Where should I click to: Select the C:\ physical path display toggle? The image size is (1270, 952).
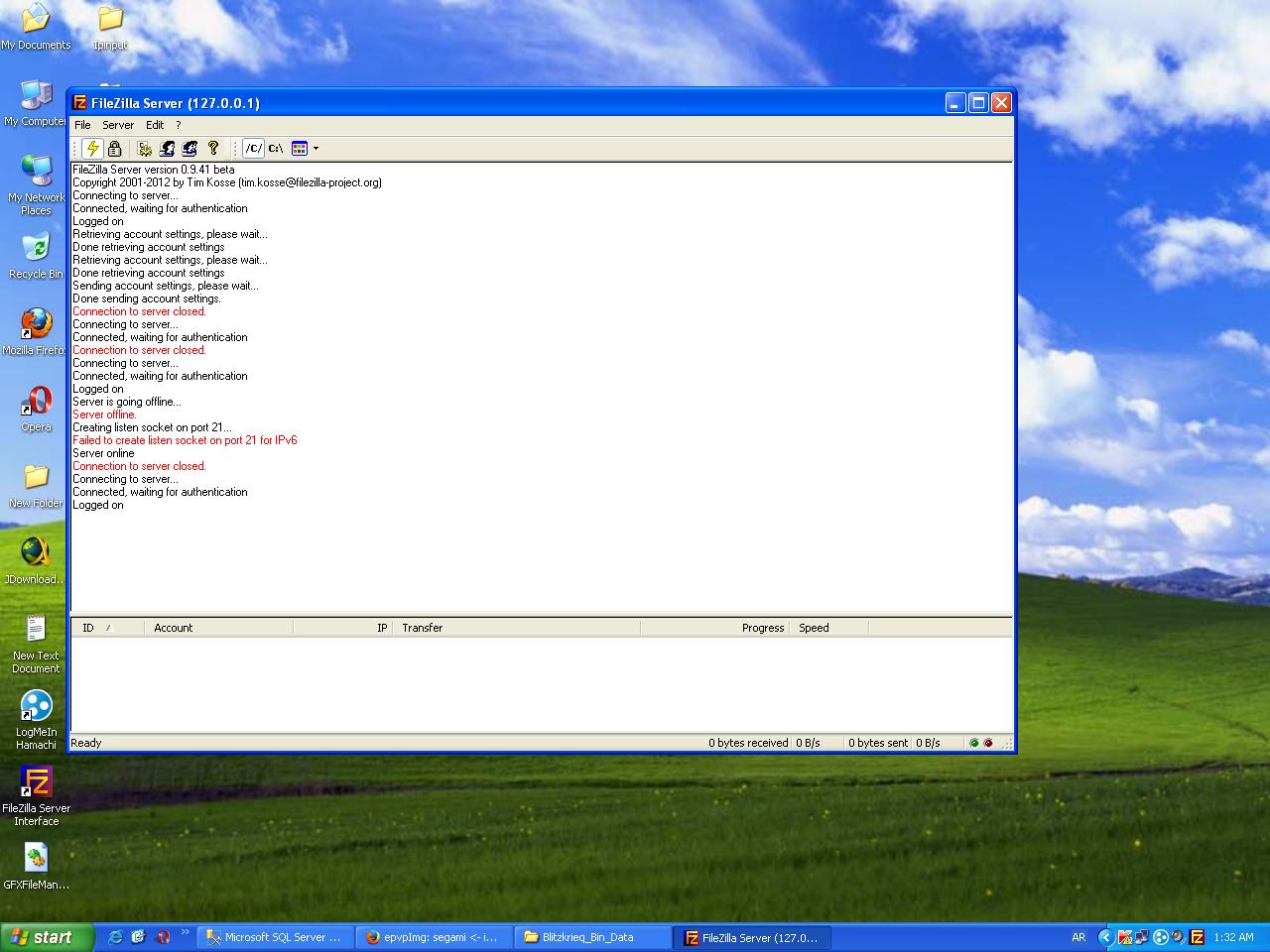(x=276, y=149)
